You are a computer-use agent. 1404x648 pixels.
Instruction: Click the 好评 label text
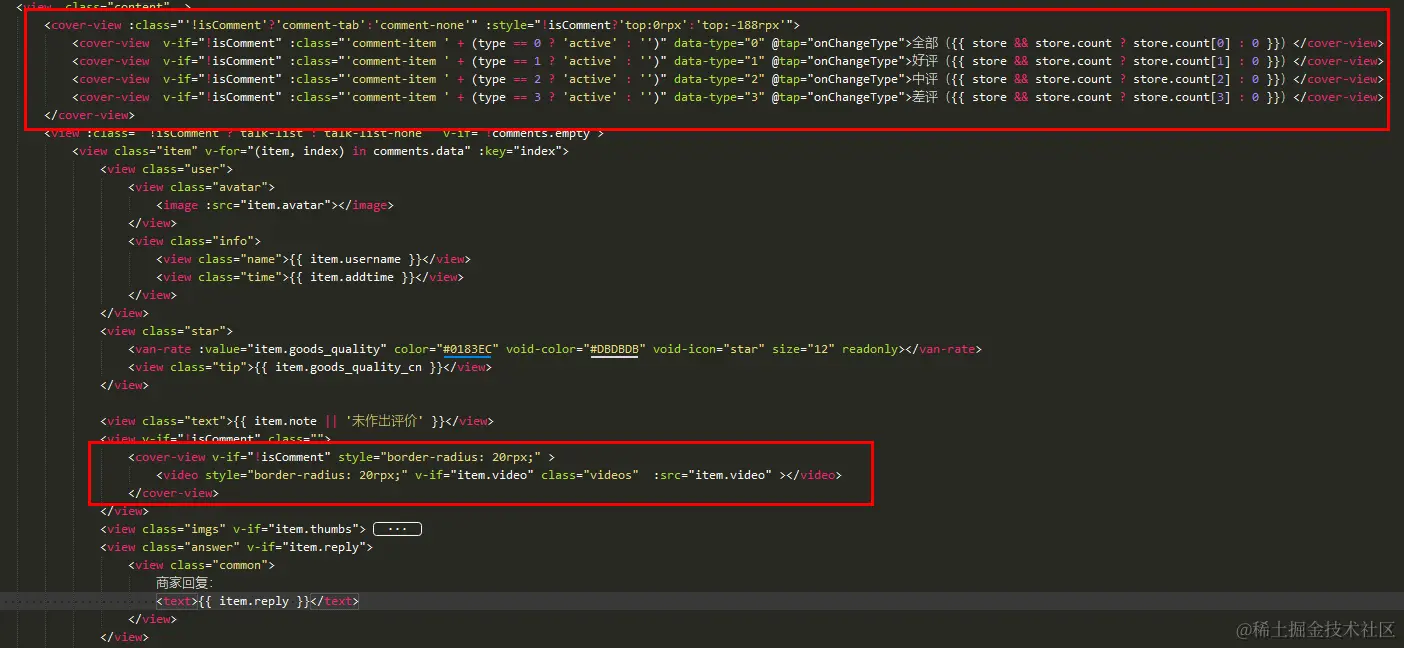click(923, 61)
